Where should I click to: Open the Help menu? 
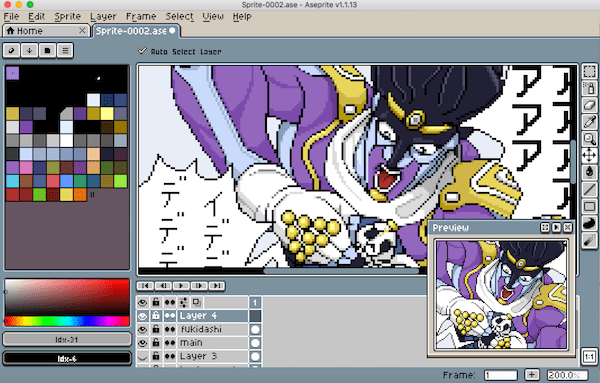point(242,16)
